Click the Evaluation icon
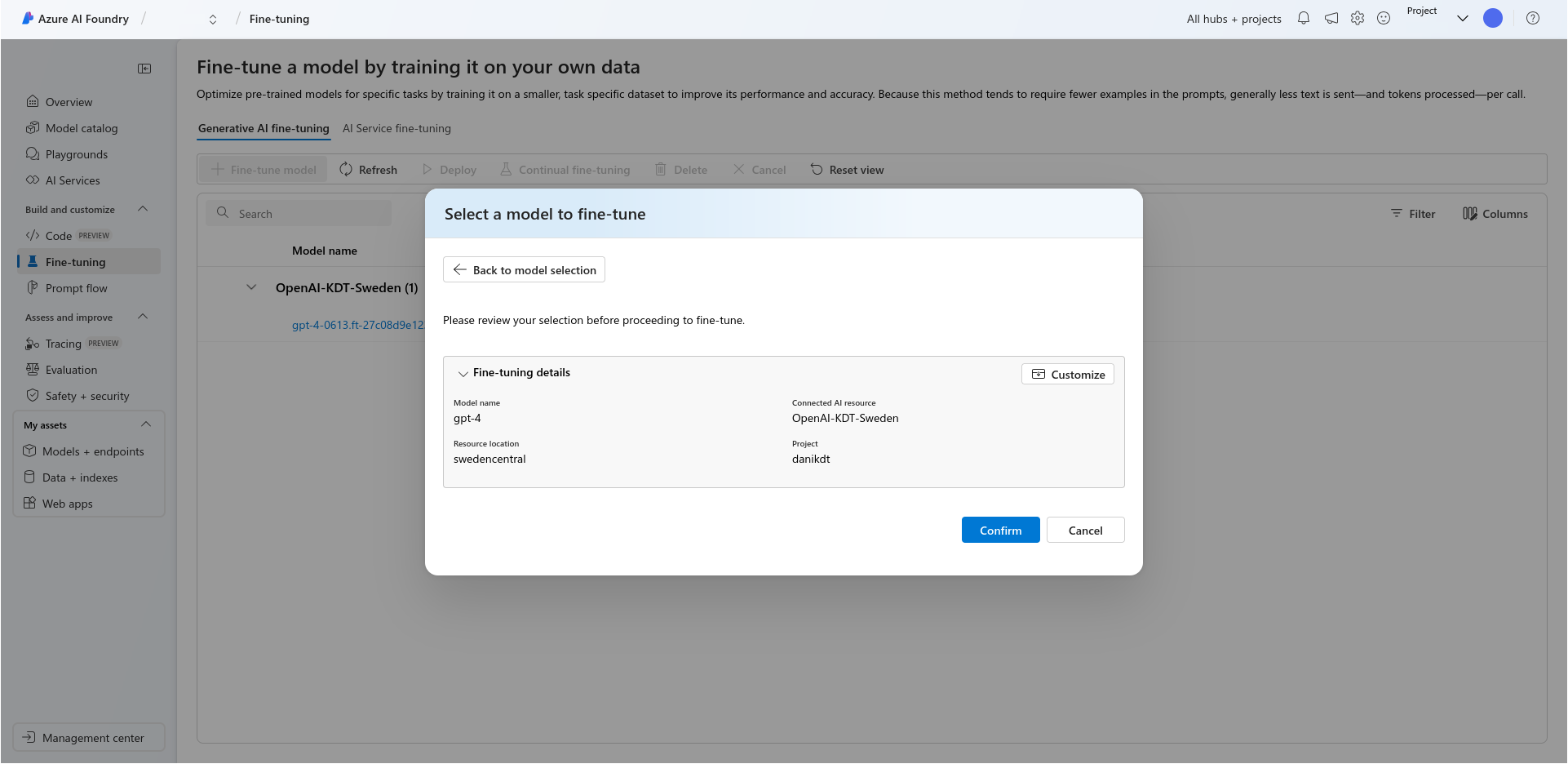Viewport: 1568px width, 764px height. point(33,370)
